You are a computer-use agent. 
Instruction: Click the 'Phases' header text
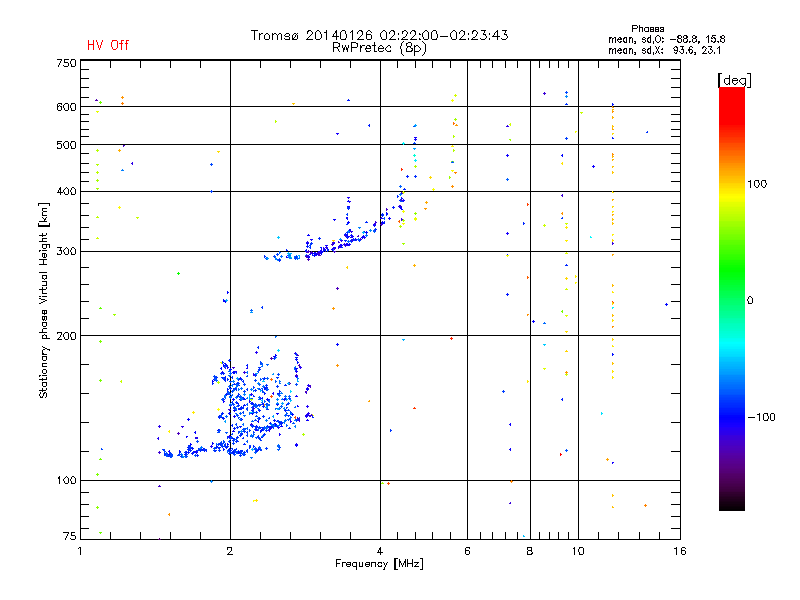(x=647, y=29)
